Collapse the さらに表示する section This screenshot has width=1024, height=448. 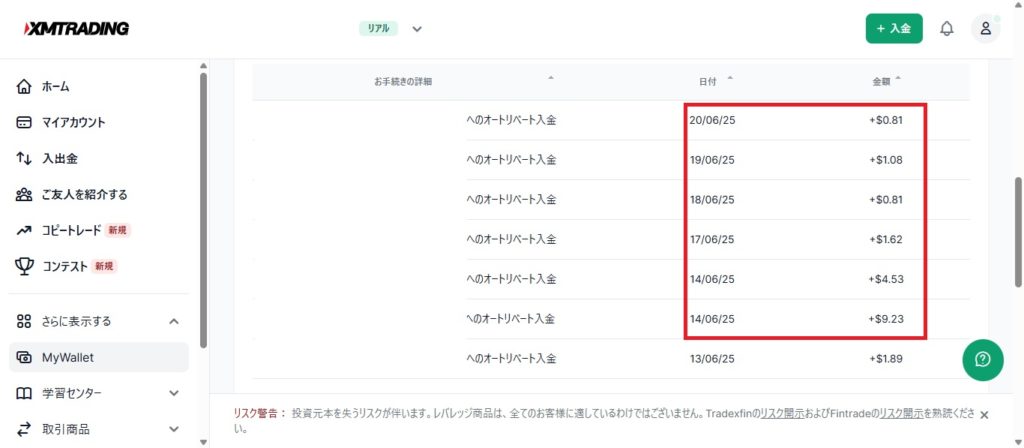174,321
